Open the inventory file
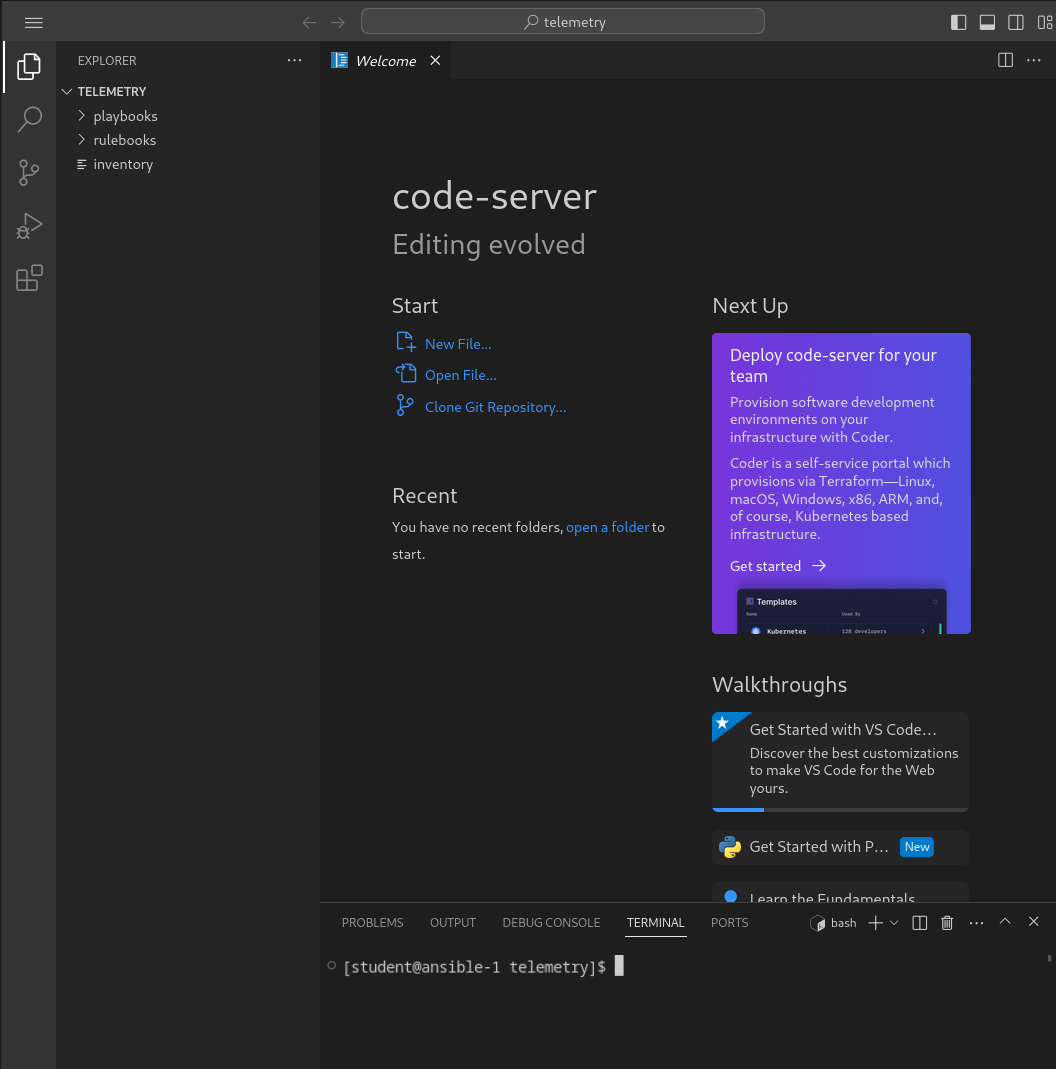Viewport: 1056px width, 1069px height. click(x=188, y=164)
